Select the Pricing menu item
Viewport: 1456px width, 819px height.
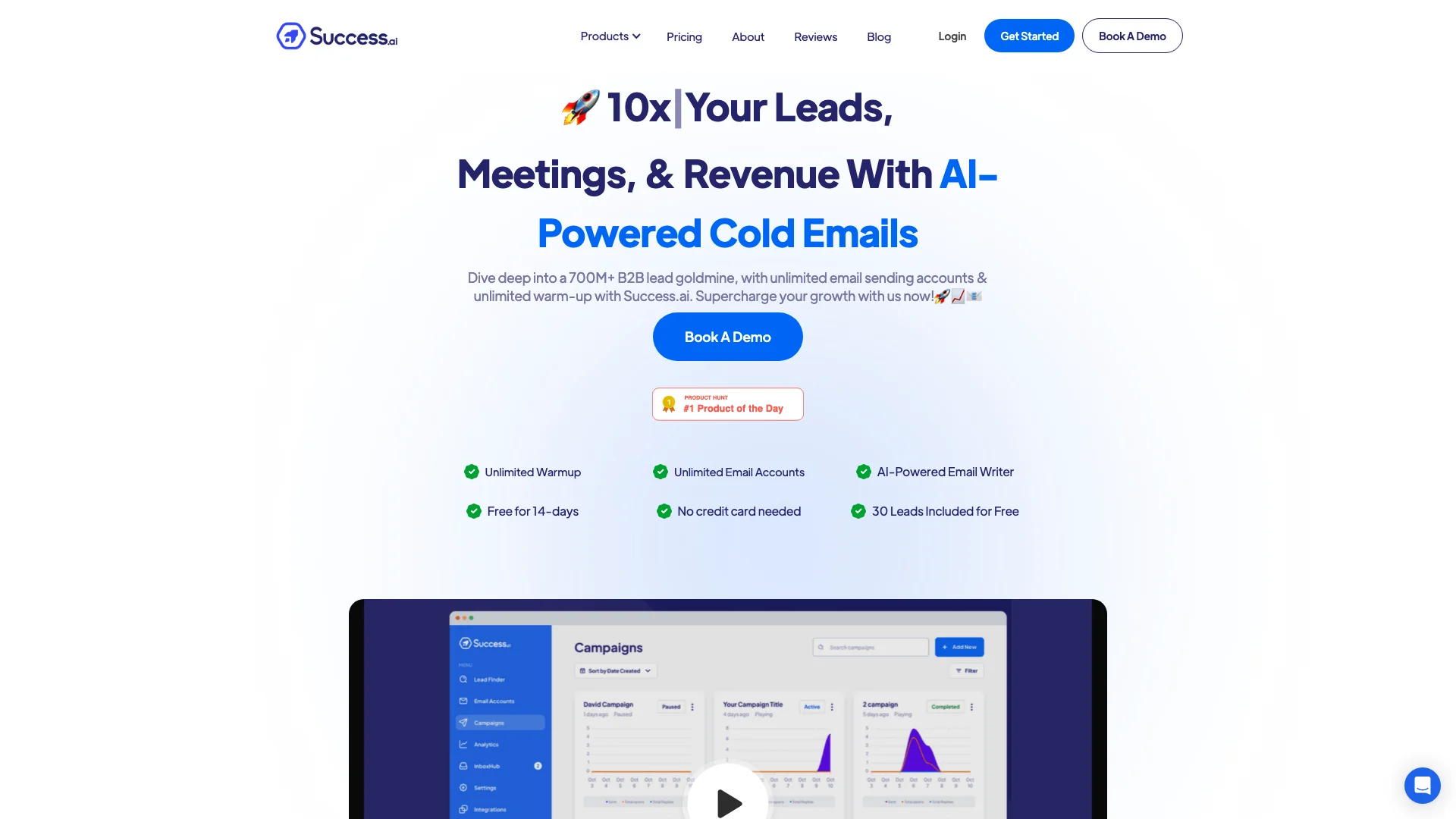[x=685, y=36]
